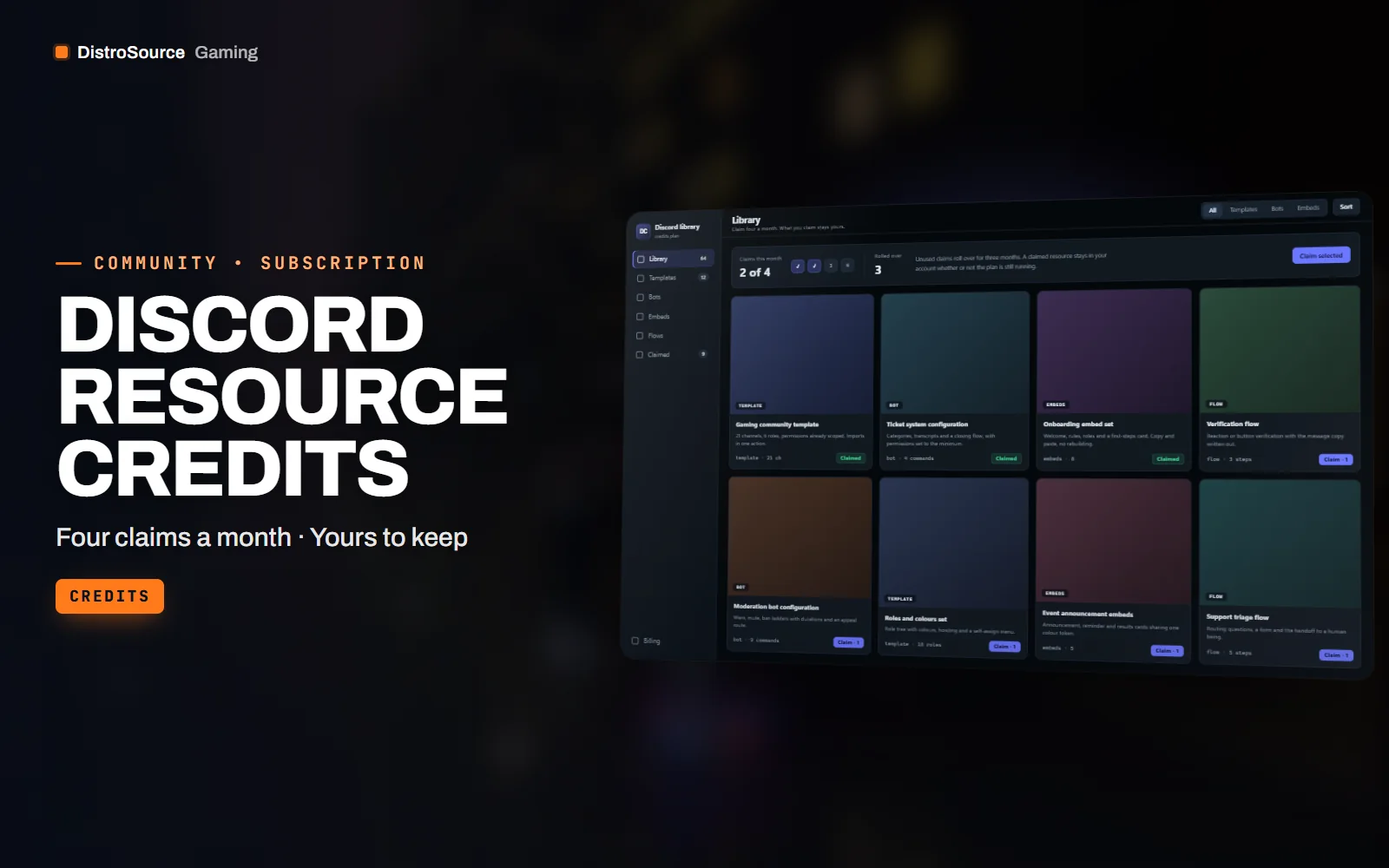This screenshot has width=1389, height=868.
Task: Click the 'Verification flow' card title
Action: click(x=1233, y=424)
